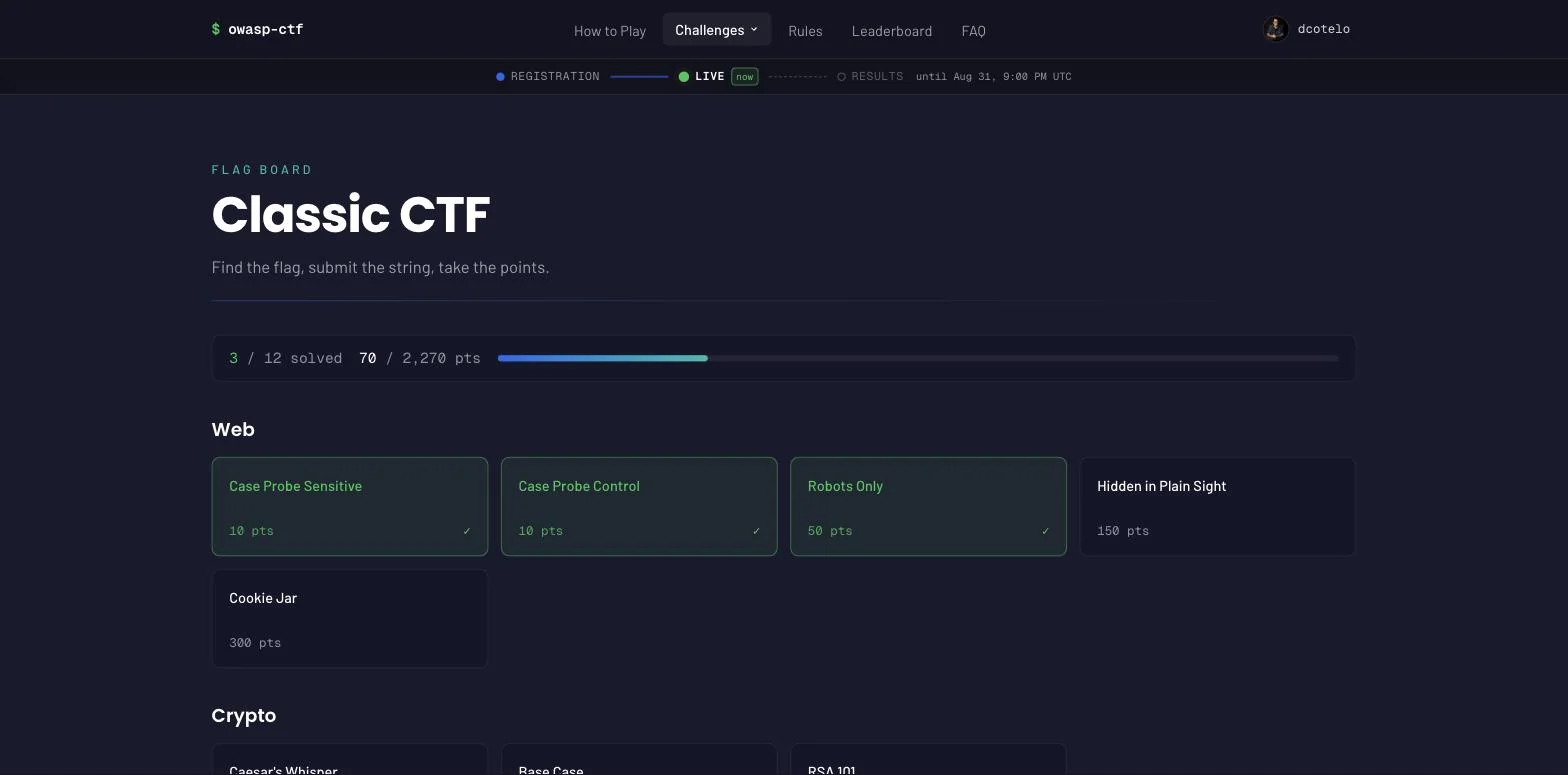Click the Classic CTF heading
This screenshot has width=1568, height=775.
(351, 214)
